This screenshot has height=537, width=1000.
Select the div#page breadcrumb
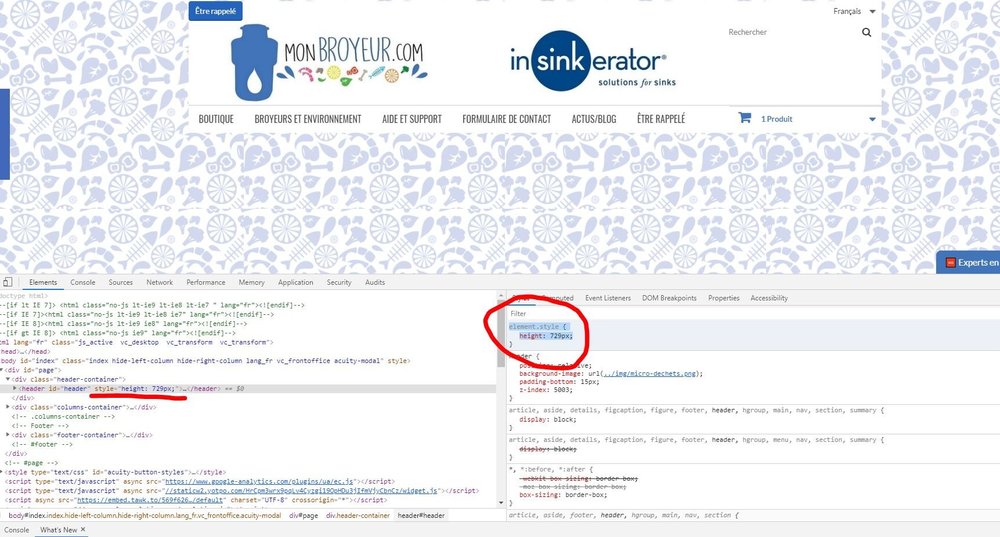click(x=304, y=515)
